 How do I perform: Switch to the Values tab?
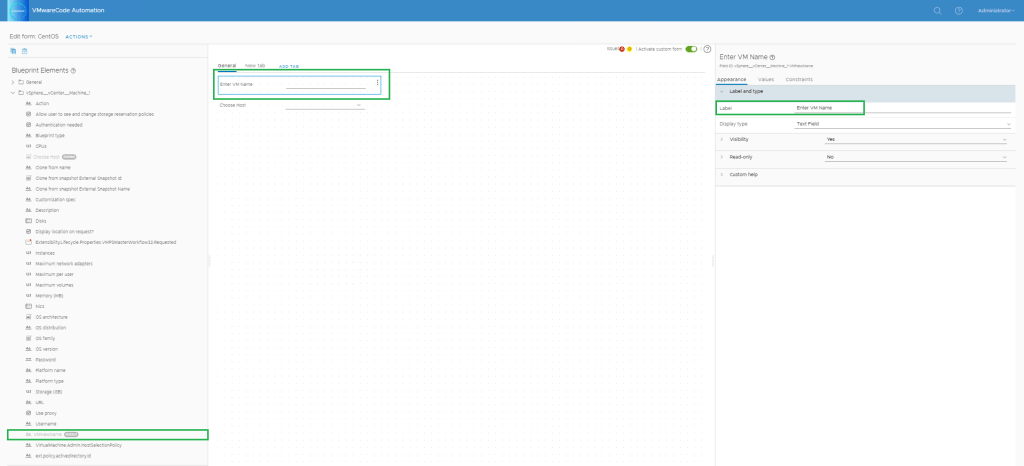click(766, 79)
